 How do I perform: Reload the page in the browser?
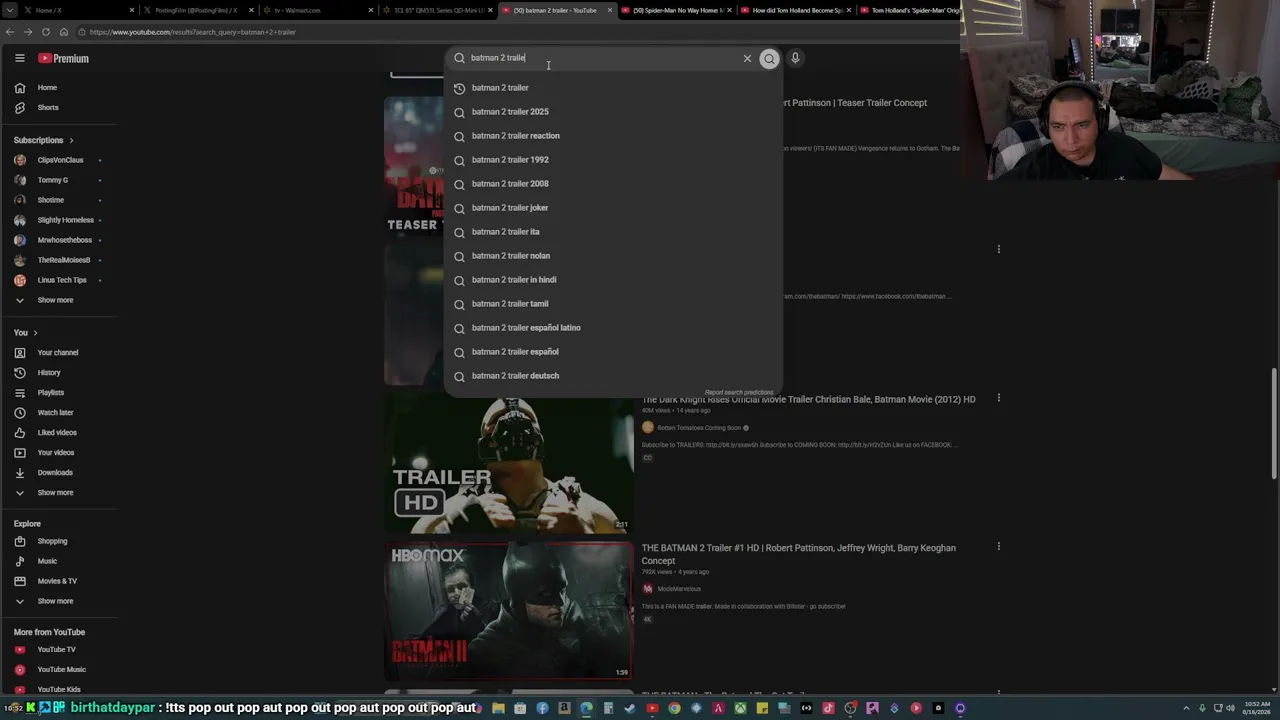tap(45, 32)
